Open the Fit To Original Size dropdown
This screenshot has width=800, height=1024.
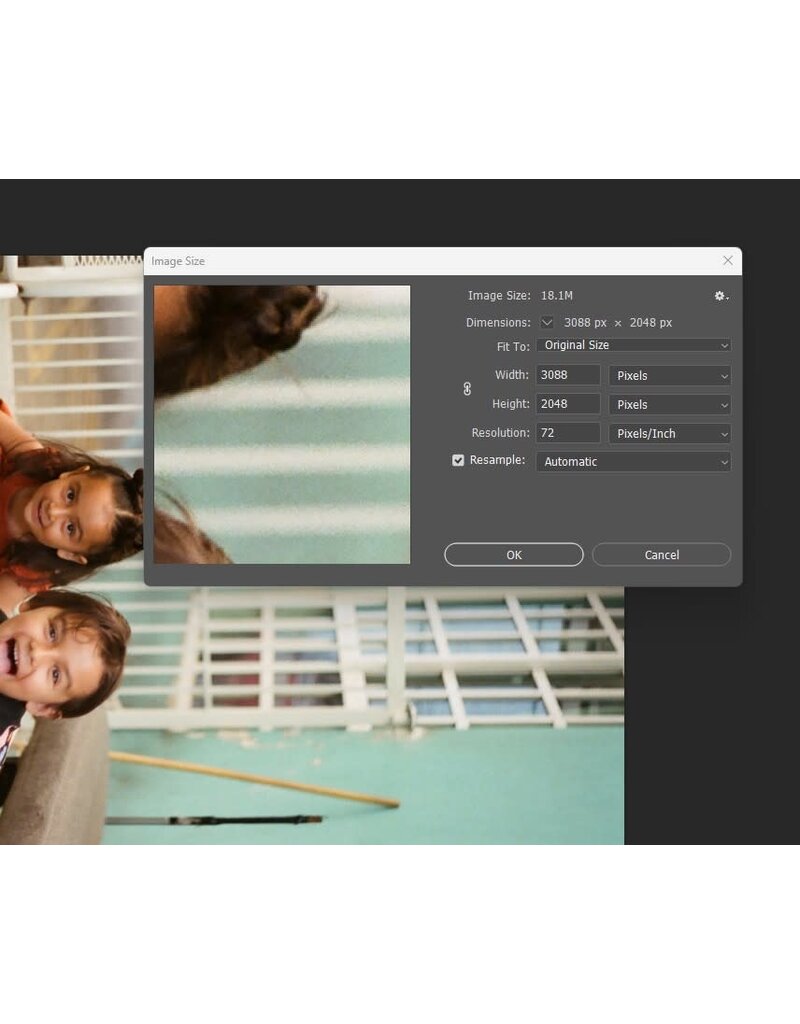633,345
